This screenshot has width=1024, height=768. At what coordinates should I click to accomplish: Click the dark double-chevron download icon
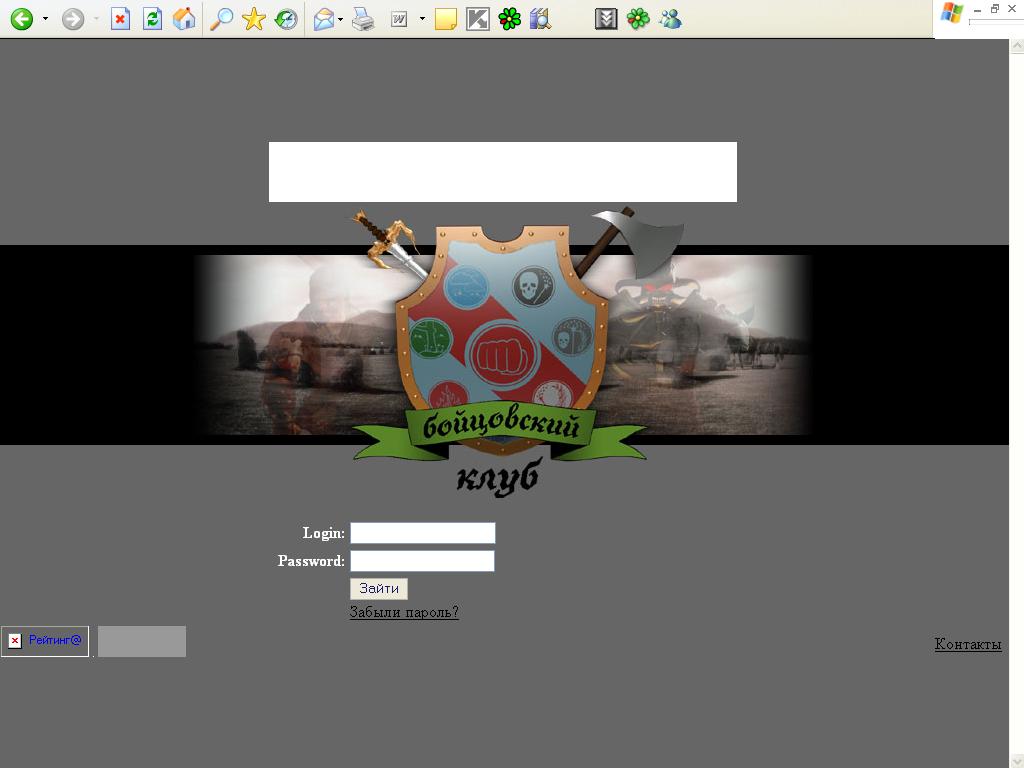click(606, 19)
